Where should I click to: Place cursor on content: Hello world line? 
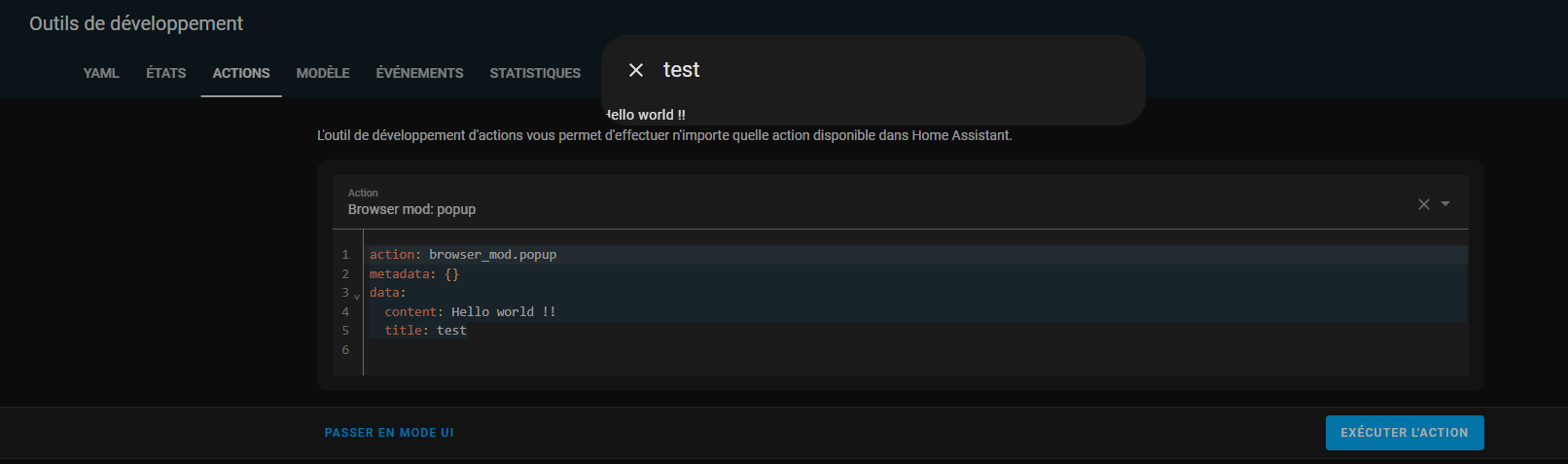pyautogui.click(x=470, y=312)
